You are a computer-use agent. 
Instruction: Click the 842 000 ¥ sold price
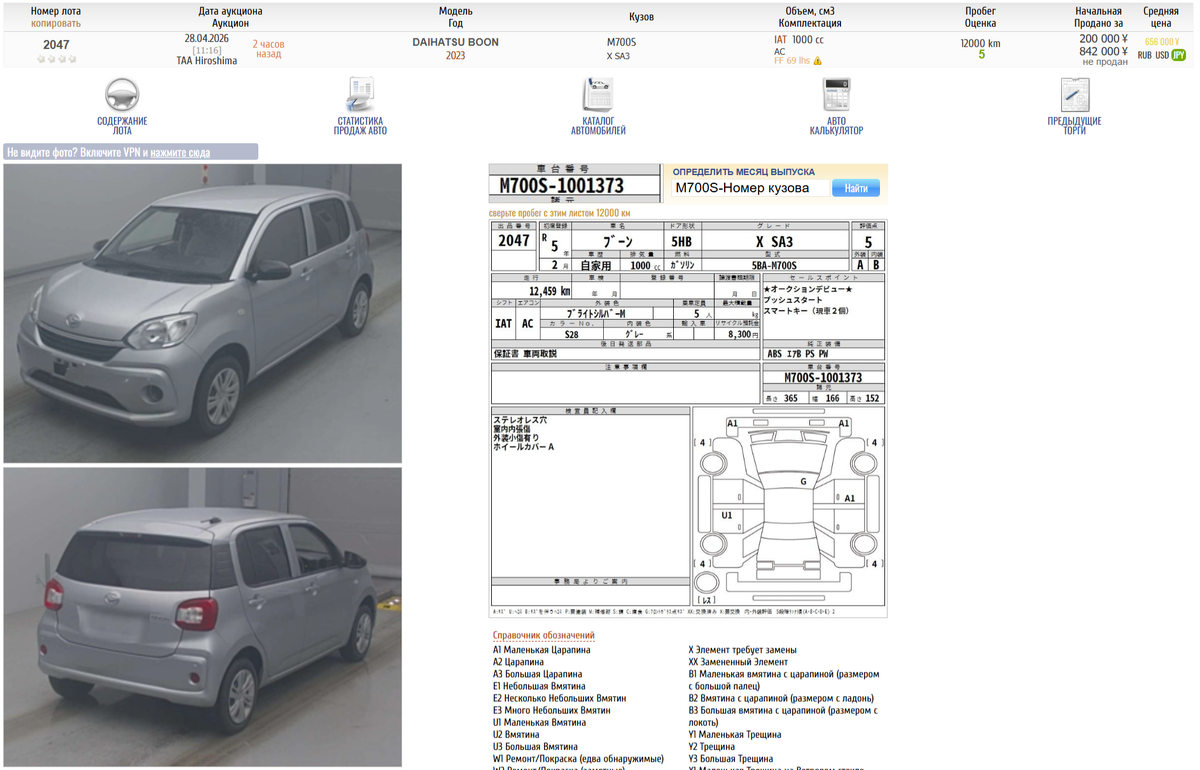(x=1103, y=51)
